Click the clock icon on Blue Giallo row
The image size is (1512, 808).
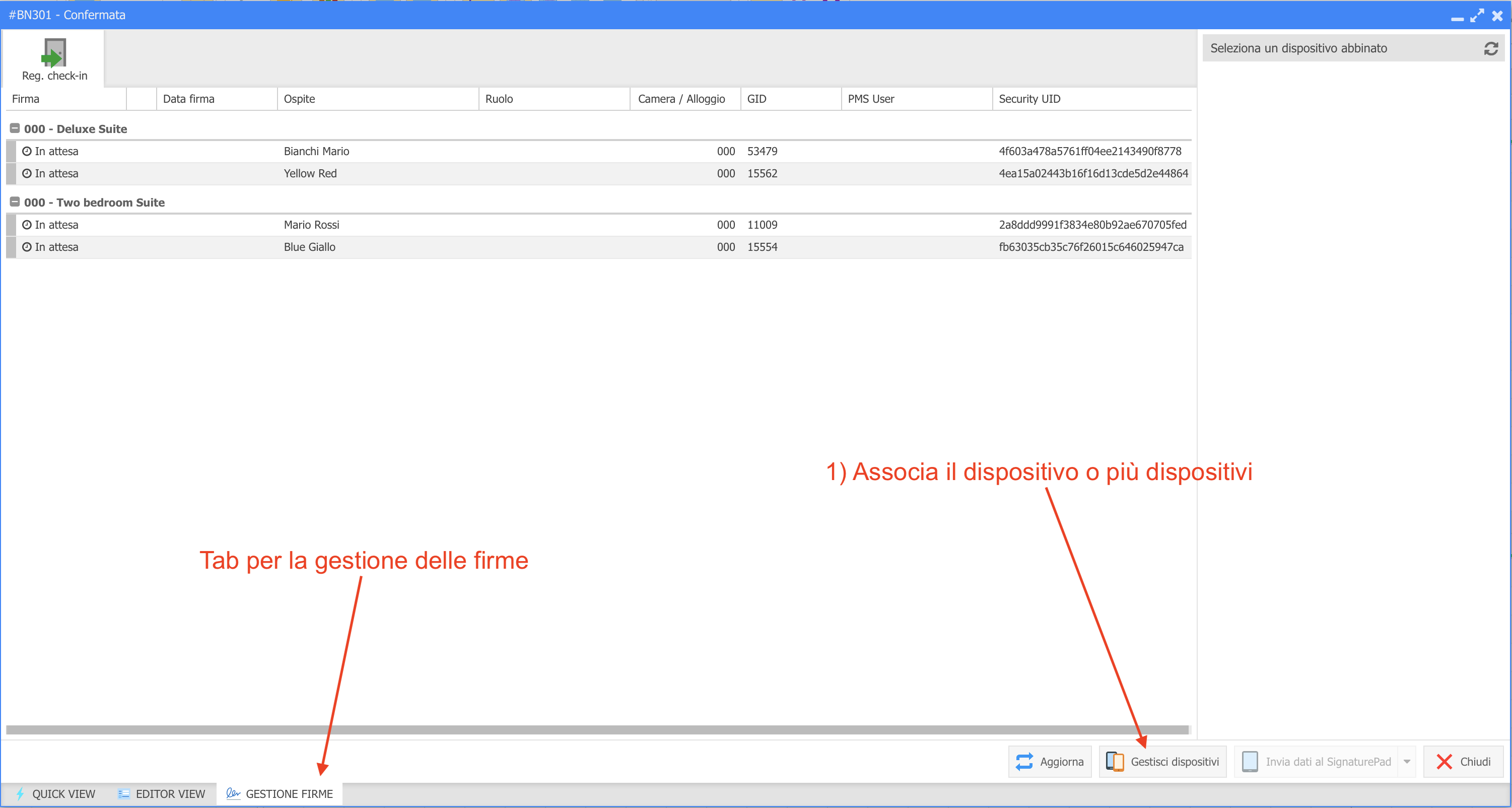point(27,247)
